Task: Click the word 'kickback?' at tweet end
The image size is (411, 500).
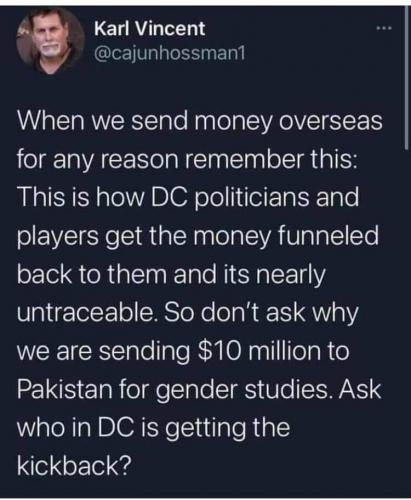Action: point(73,466)
